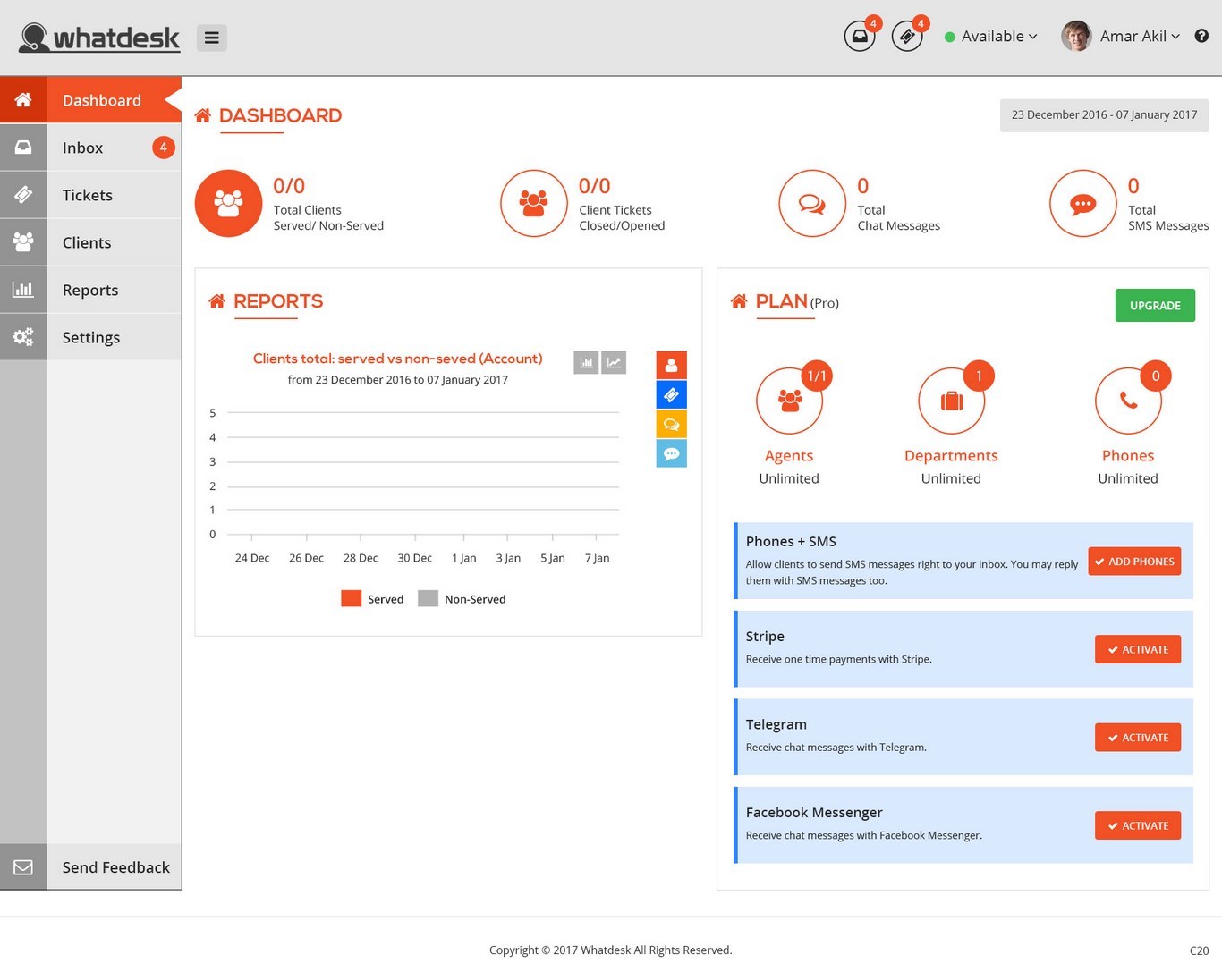Viewport: 1222px width, 980px height.
Task: Toggle the Served legend on the chart
Action: pos(372,598)
